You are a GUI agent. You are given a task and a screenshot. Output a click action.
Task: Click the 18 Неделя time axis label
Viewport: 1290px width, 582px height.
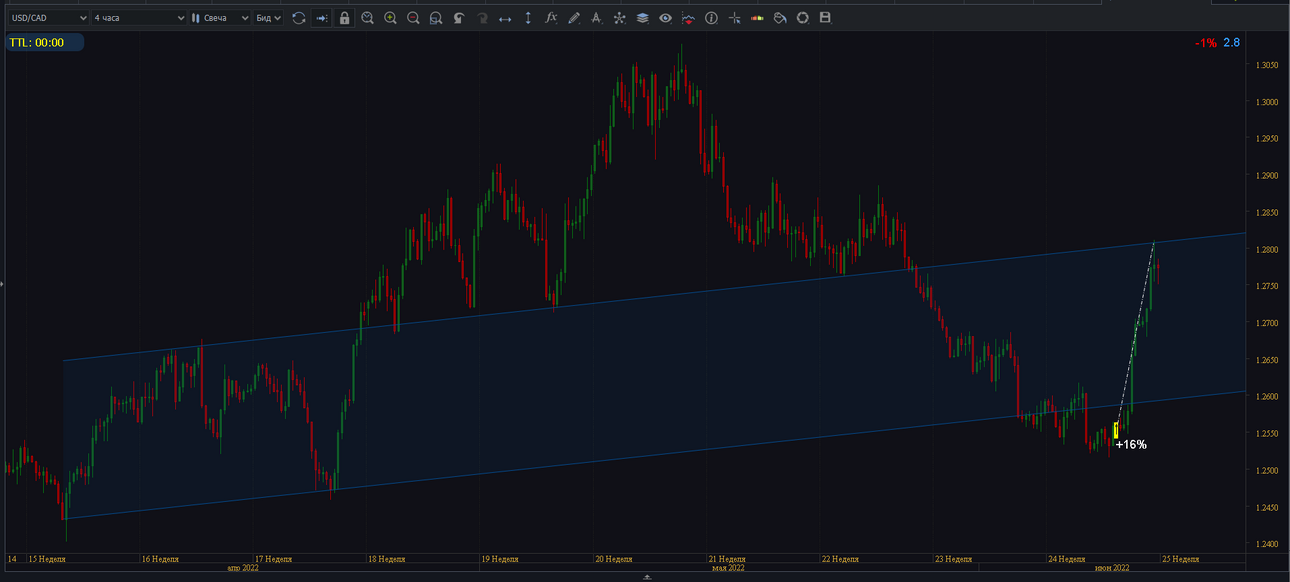point(386,559)
